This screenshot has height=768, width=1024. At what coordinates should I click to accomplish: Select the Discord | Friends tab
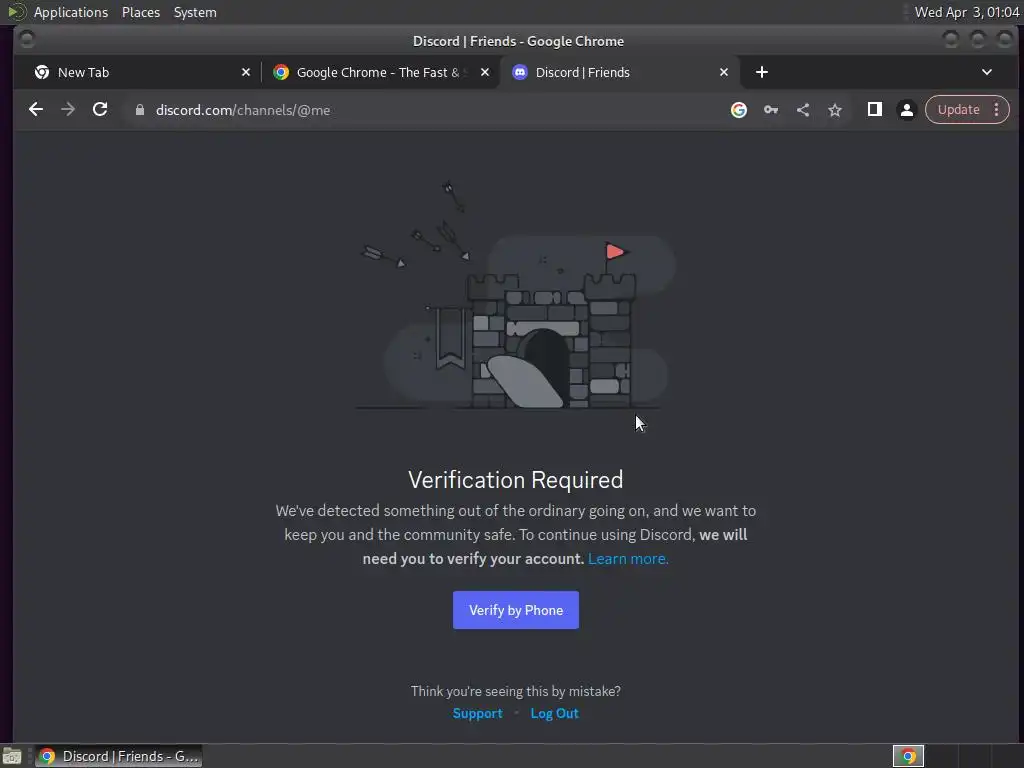click(619, 72)
